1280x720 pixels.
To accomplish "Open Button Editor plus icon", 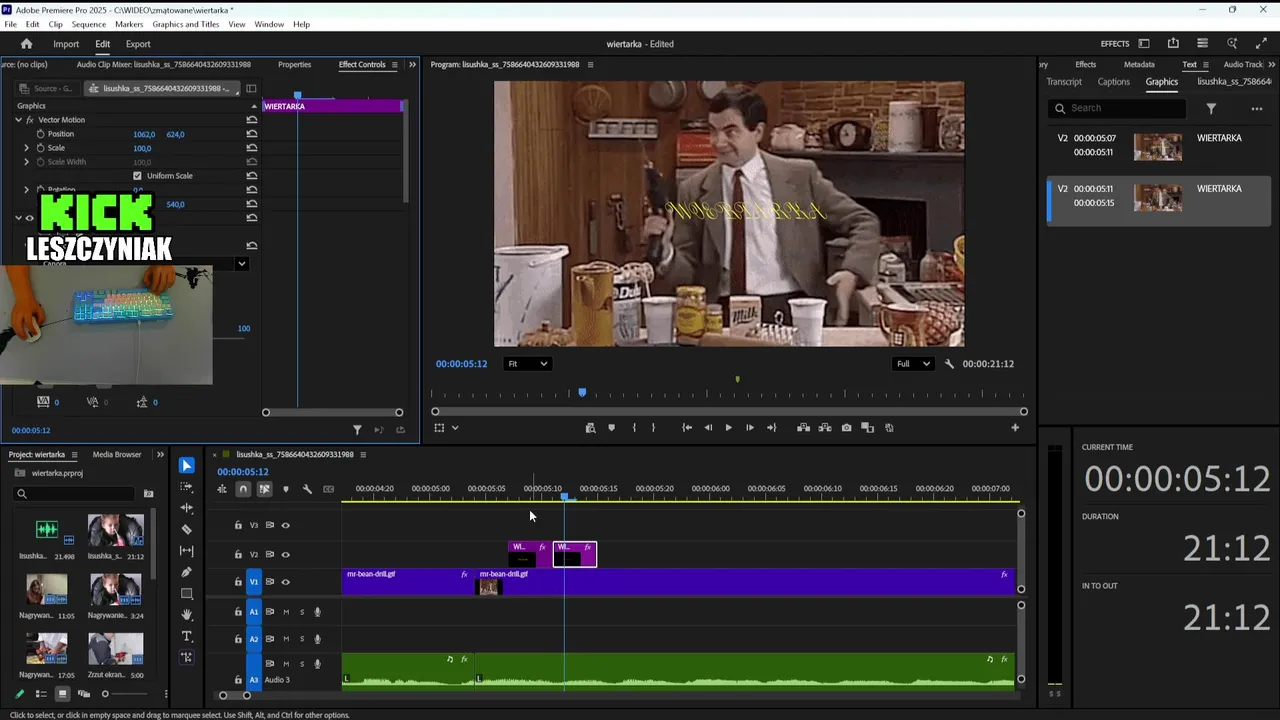I will (1015, 428).
